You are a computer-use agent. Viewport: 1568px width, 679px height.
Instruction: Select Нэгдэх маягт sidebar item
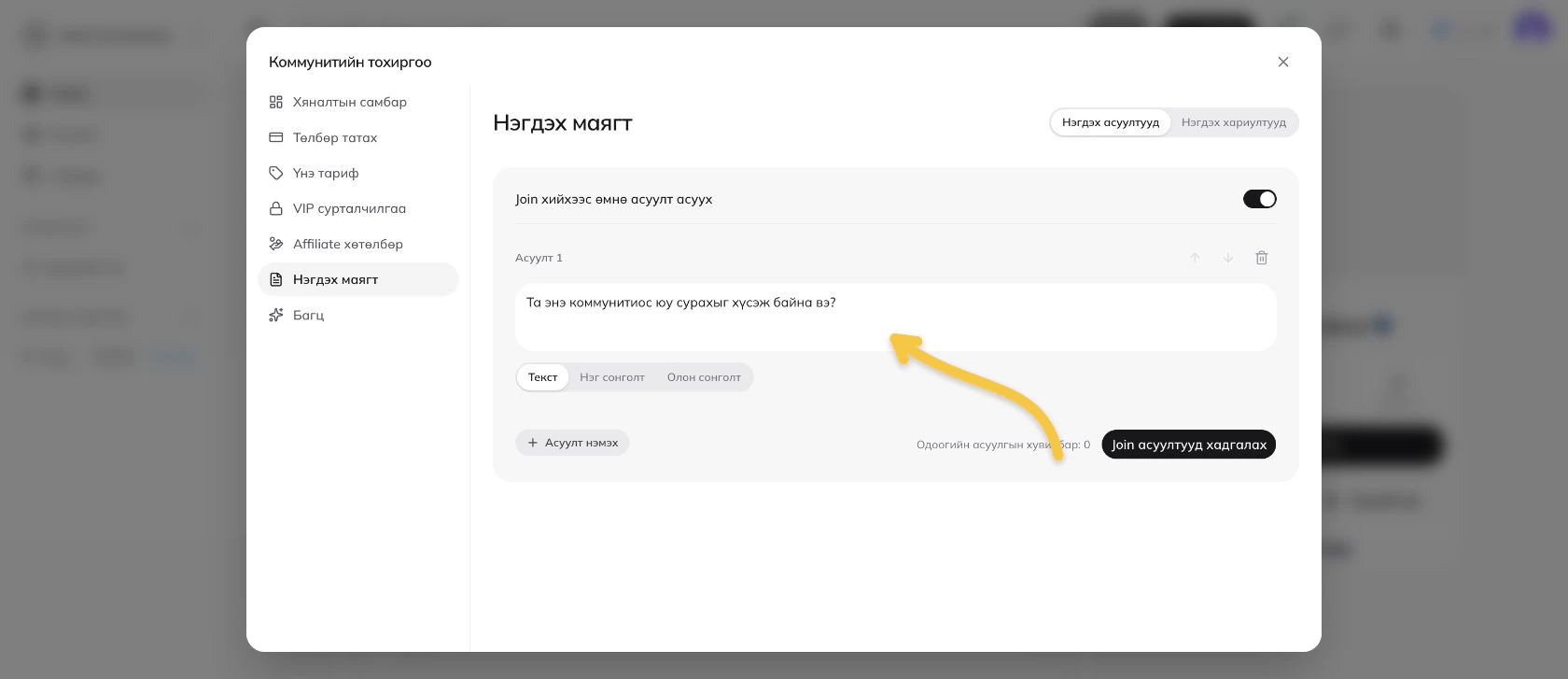coord(357,279)
